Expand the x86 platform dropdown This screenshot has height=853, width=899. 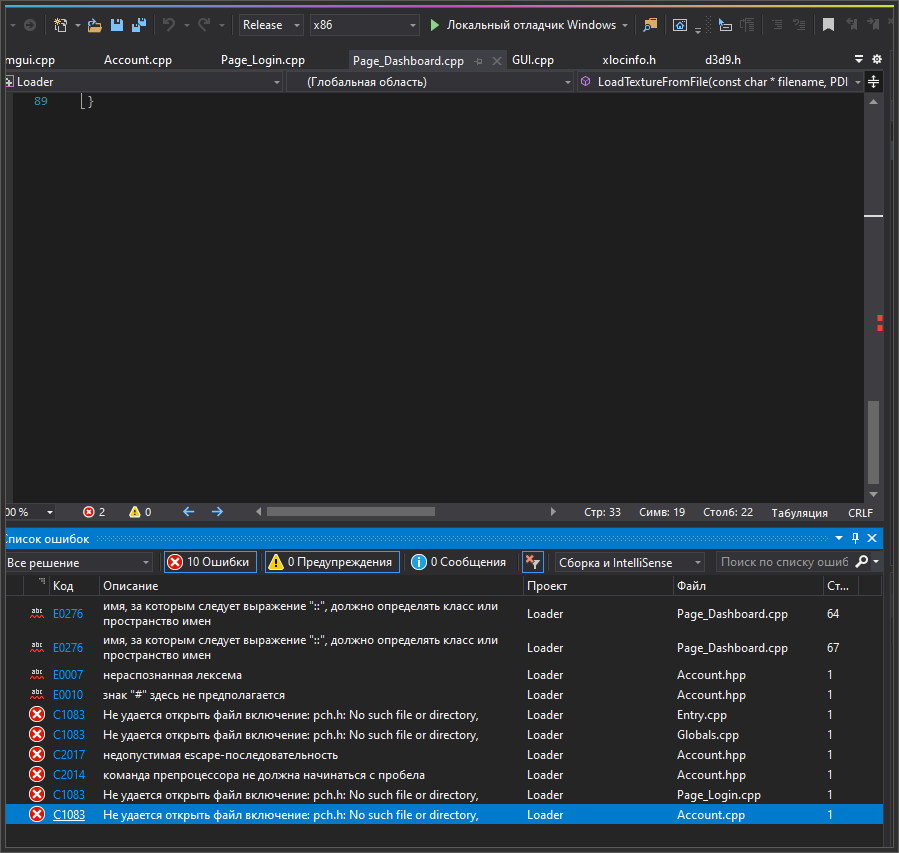tap(364, 25)
